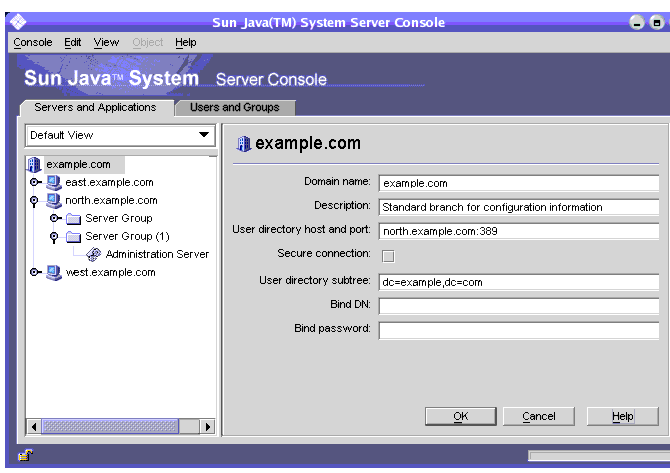Image resolution: width=670 pixels, height=473 pixels.
Task: Collapse the Server Group (1) node
Action: click(x=54, y=237)
